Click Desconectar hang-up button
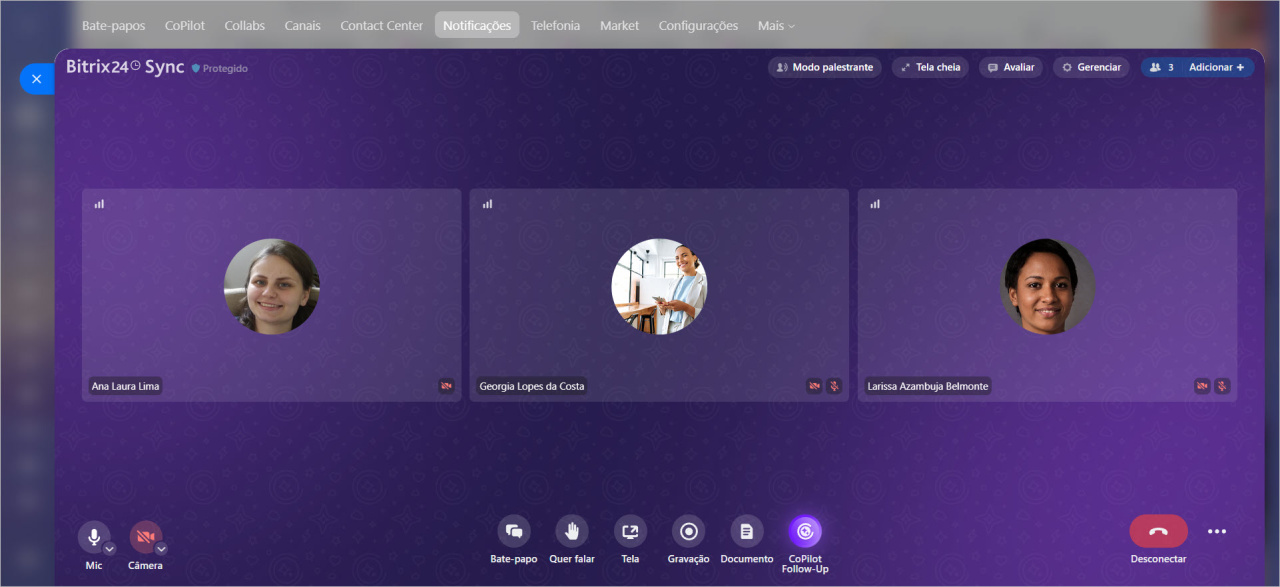 tap(1158, 531)
